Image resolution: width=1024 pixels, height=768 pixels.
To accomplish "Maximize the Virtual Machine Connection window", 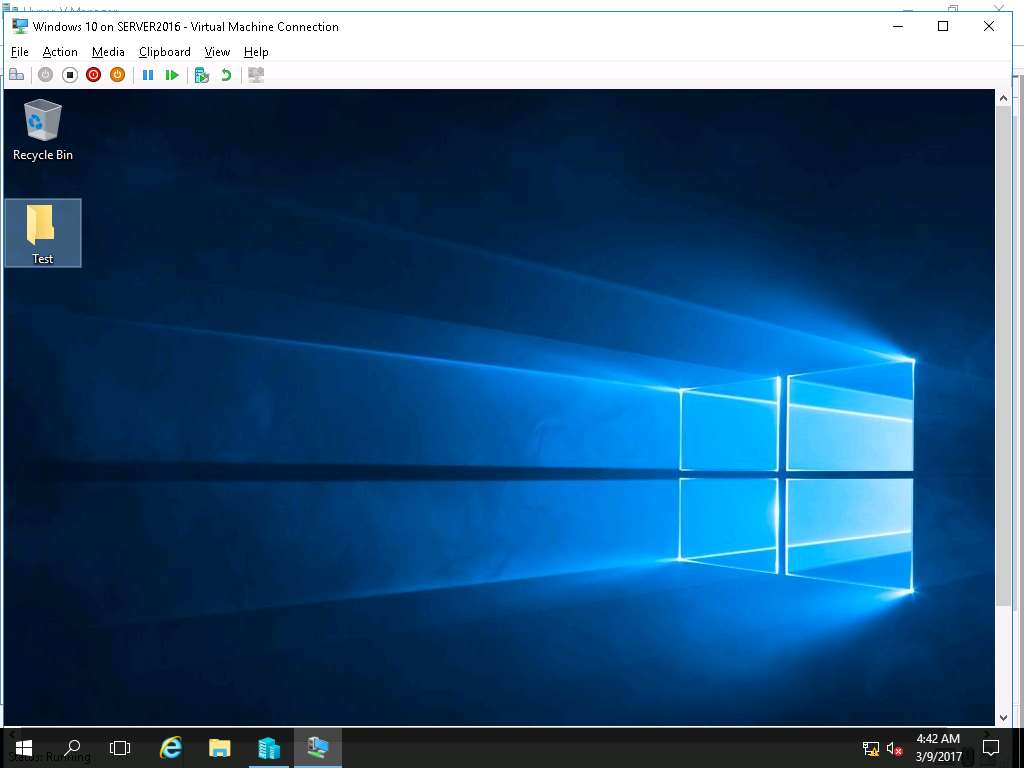I will (x=943, y=26).
